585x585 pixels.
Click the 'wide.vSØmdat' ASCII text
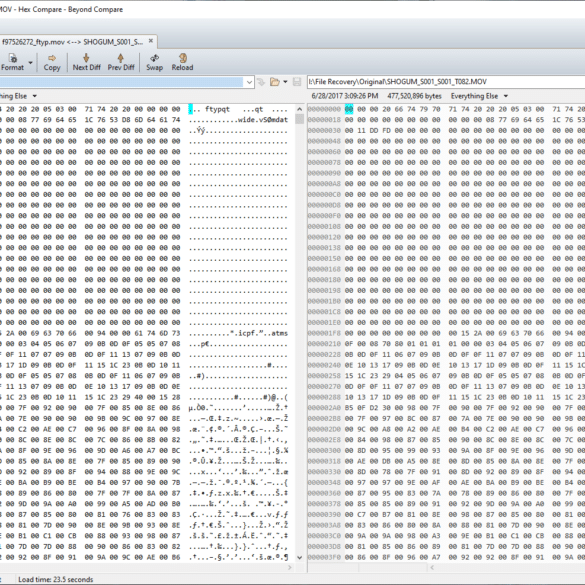(x=263, y=120)
